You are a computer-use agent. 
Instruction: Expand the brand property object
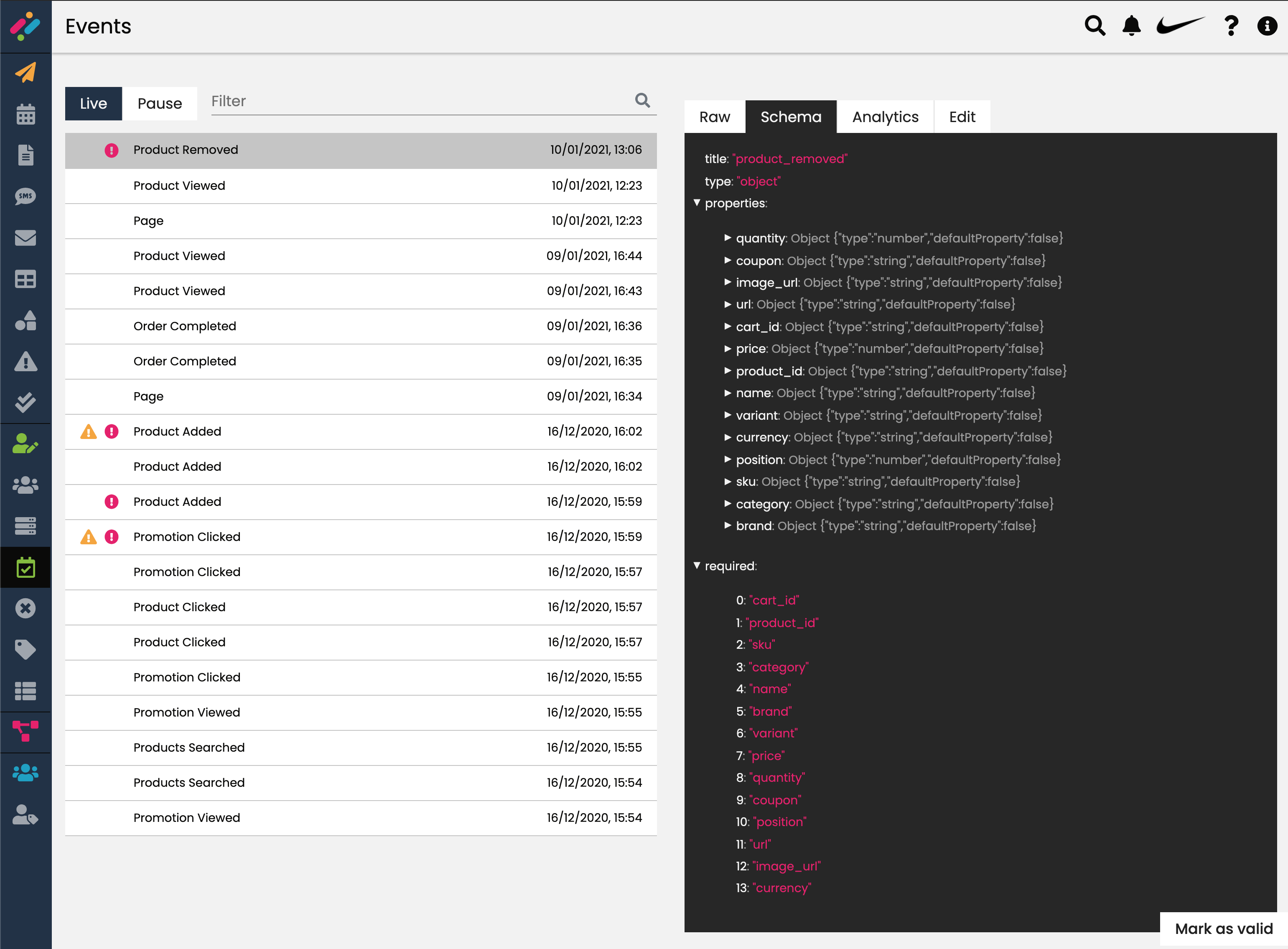point(728,526)
